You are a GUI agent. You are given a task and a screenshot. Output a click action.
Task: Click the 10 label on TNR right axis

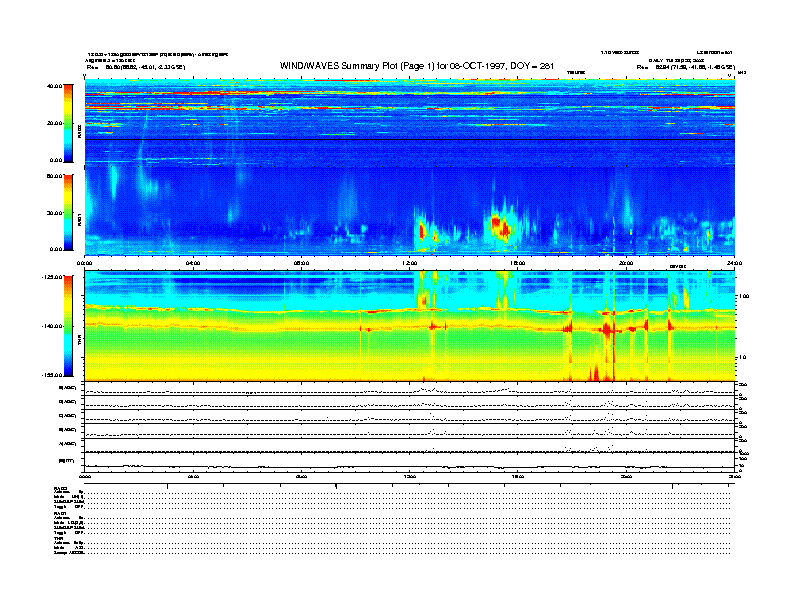click(743, 358)
